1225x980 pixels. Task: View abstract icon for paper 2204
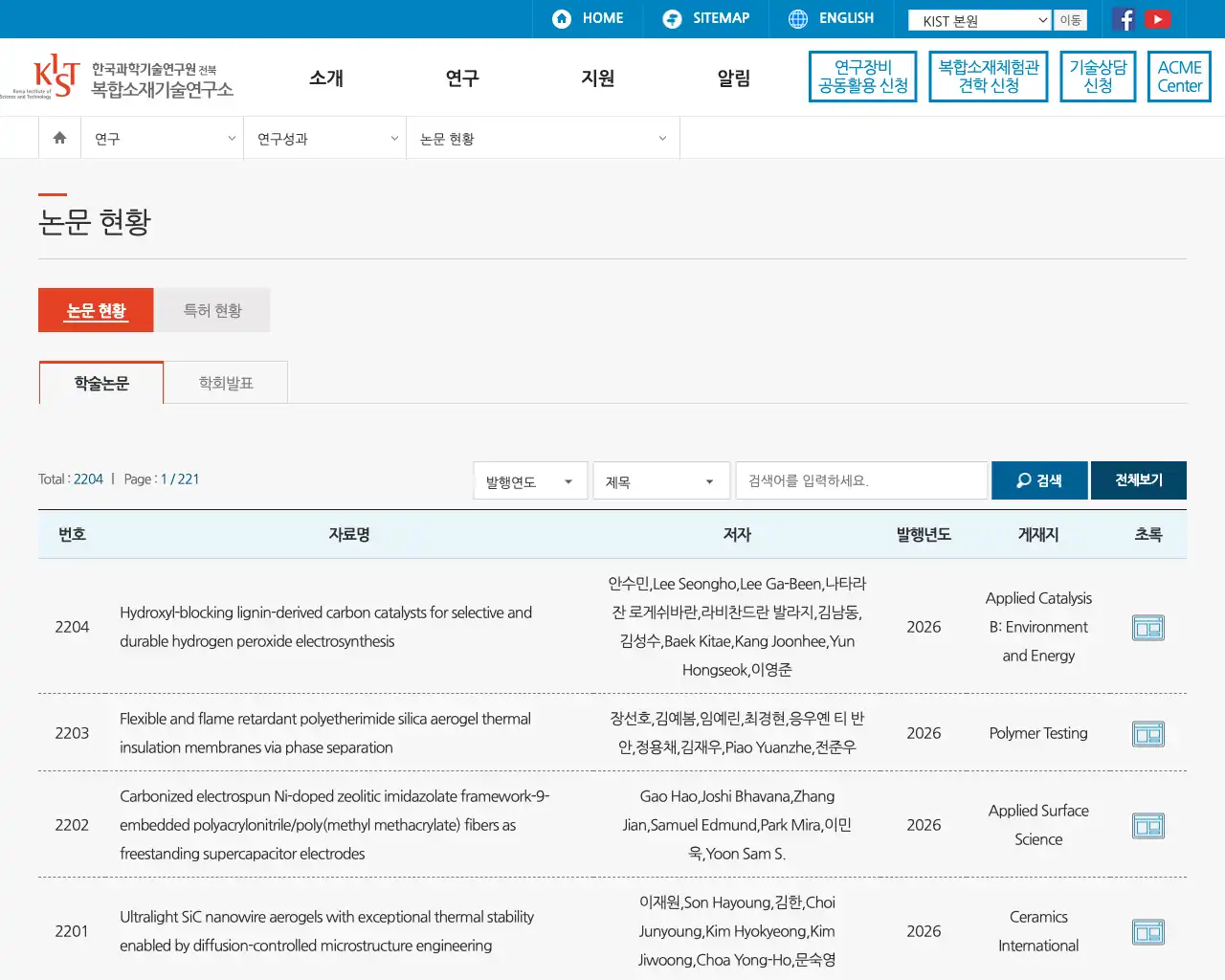tap(1147, 628)
